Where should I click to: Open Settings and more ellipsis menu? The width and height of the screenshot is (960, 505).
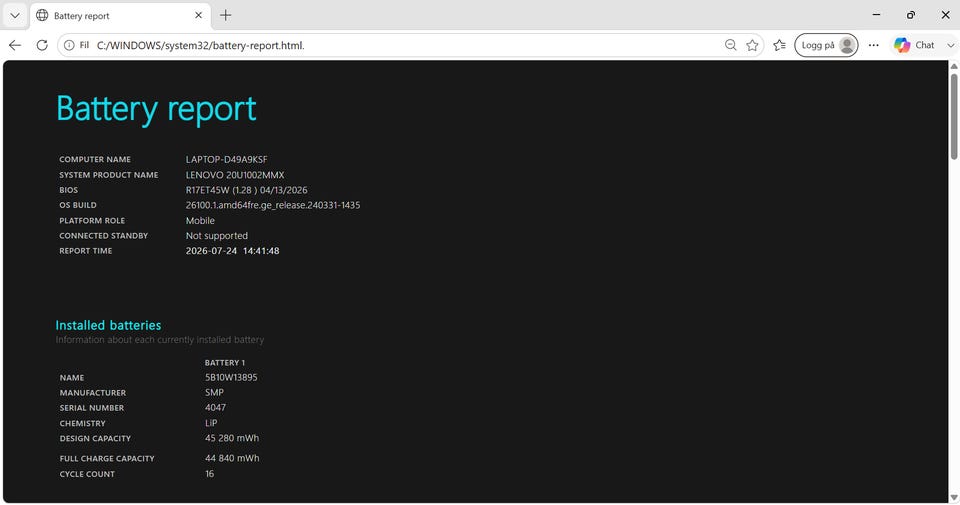click(874, 45)
